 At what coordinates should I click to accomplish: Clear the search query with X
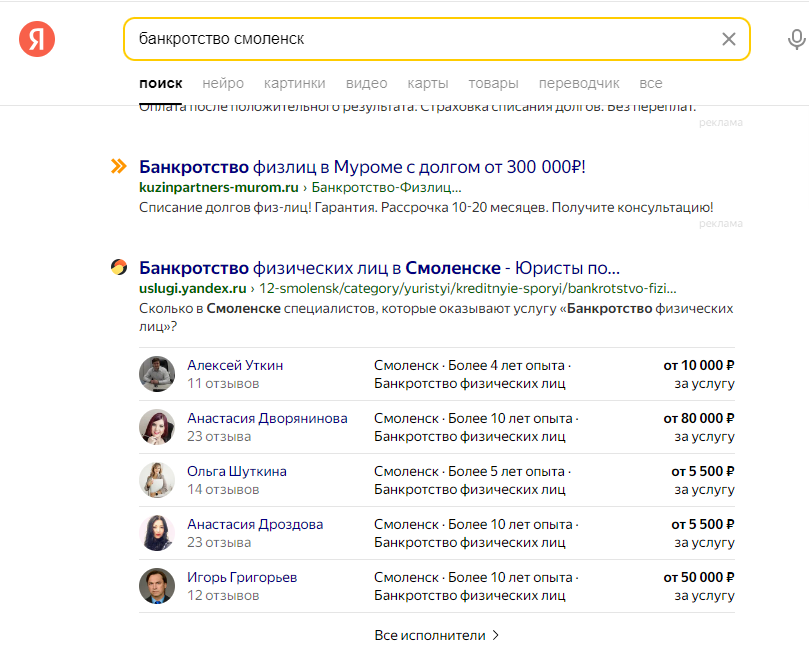pyautogui.click(x=729, y=39)
